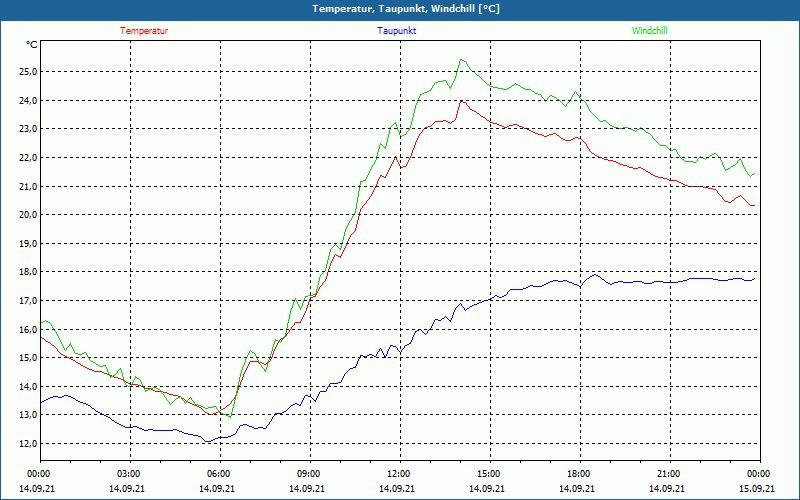
Task: Click the 18,0 y-axis value
Action: pos(28,272)
